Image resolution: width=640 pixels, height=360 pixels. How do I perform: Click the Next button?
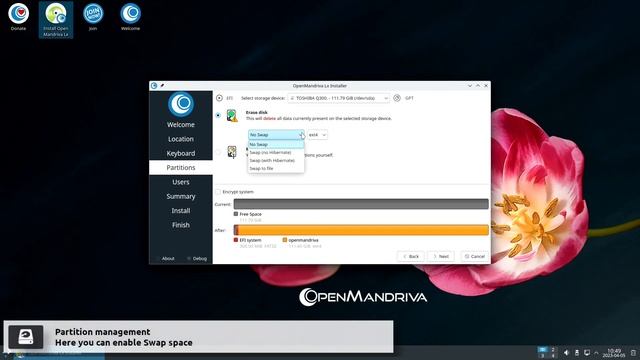point(441,256)
